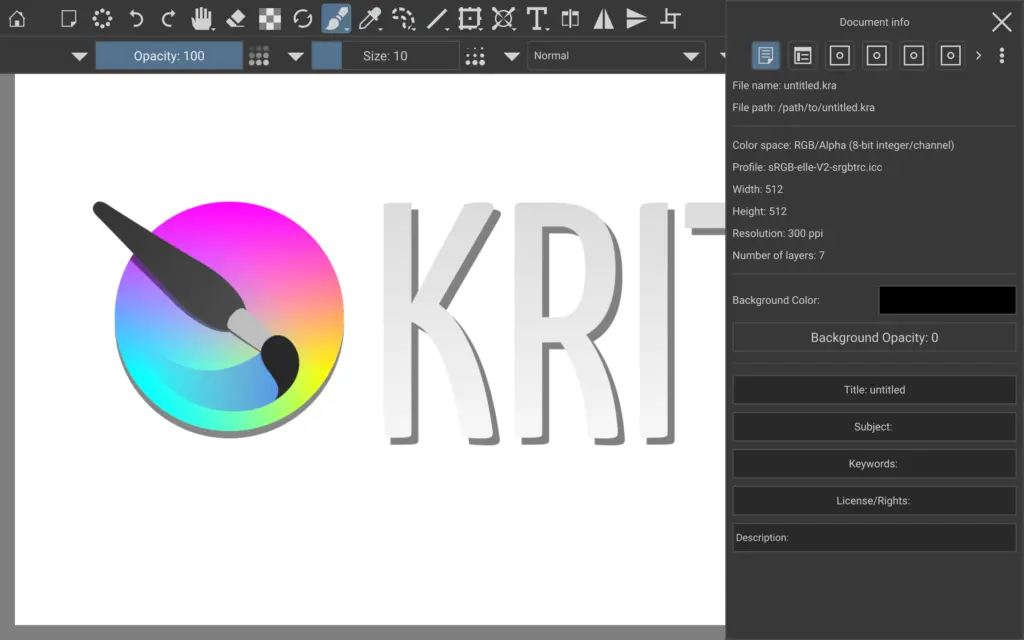Click the Keywords input field
This screenshot has width=1024, height=640.
pos(874,464)
